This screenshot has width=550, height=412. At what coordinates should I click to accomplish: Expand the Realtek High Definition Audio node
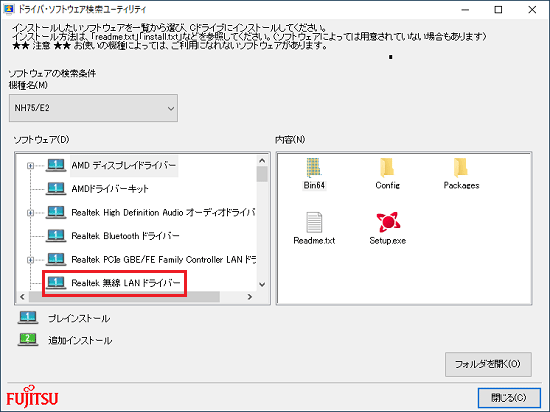[31, 212]
